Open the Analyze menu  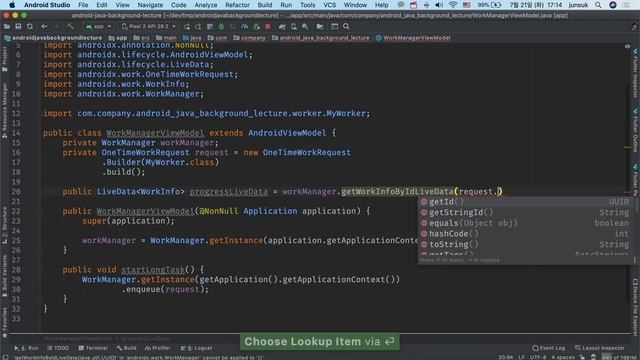(x=206, y=5)
